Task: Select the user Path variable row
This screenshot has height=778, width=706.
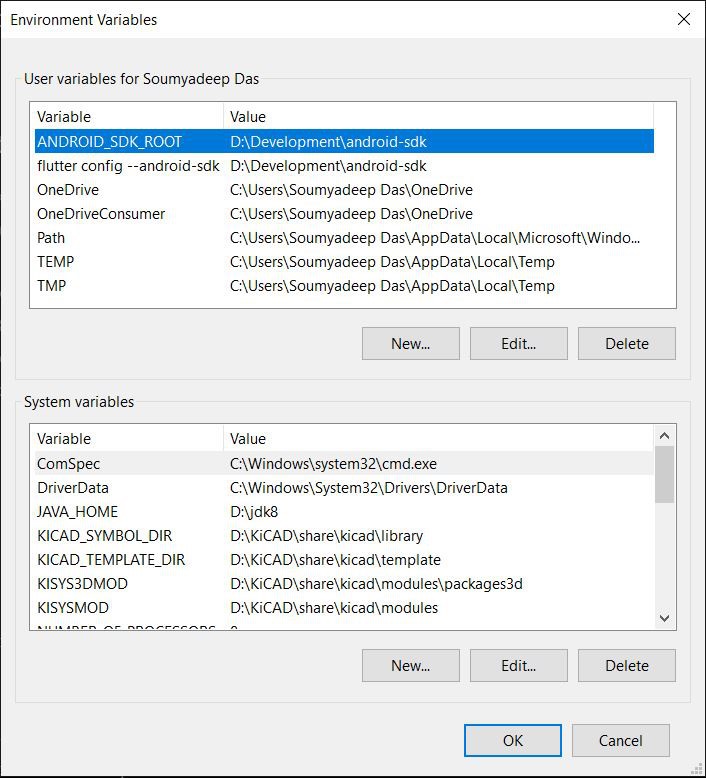Action: (x=51, y=238)
